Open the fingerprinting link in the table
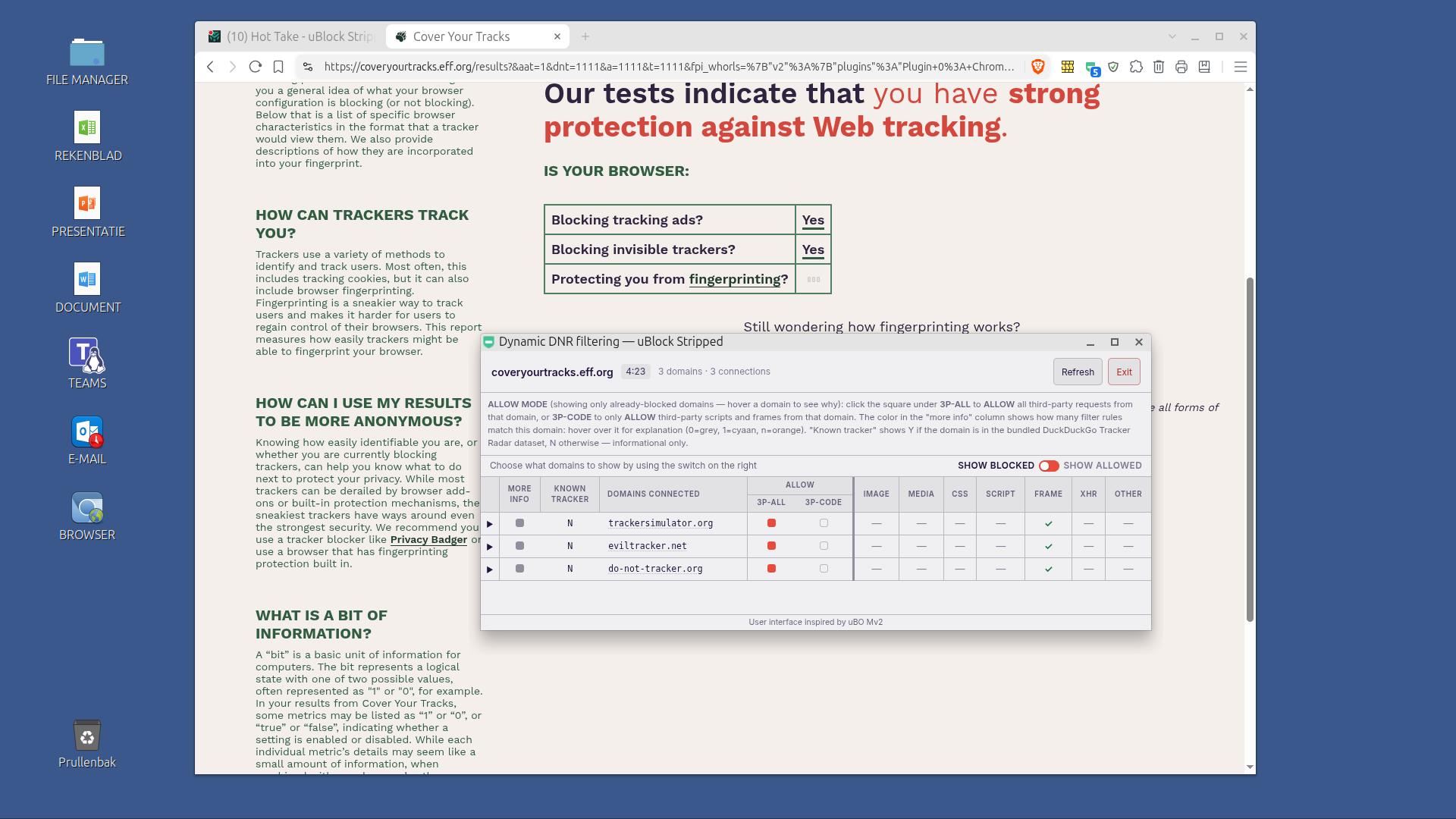 tap(734, 279)
